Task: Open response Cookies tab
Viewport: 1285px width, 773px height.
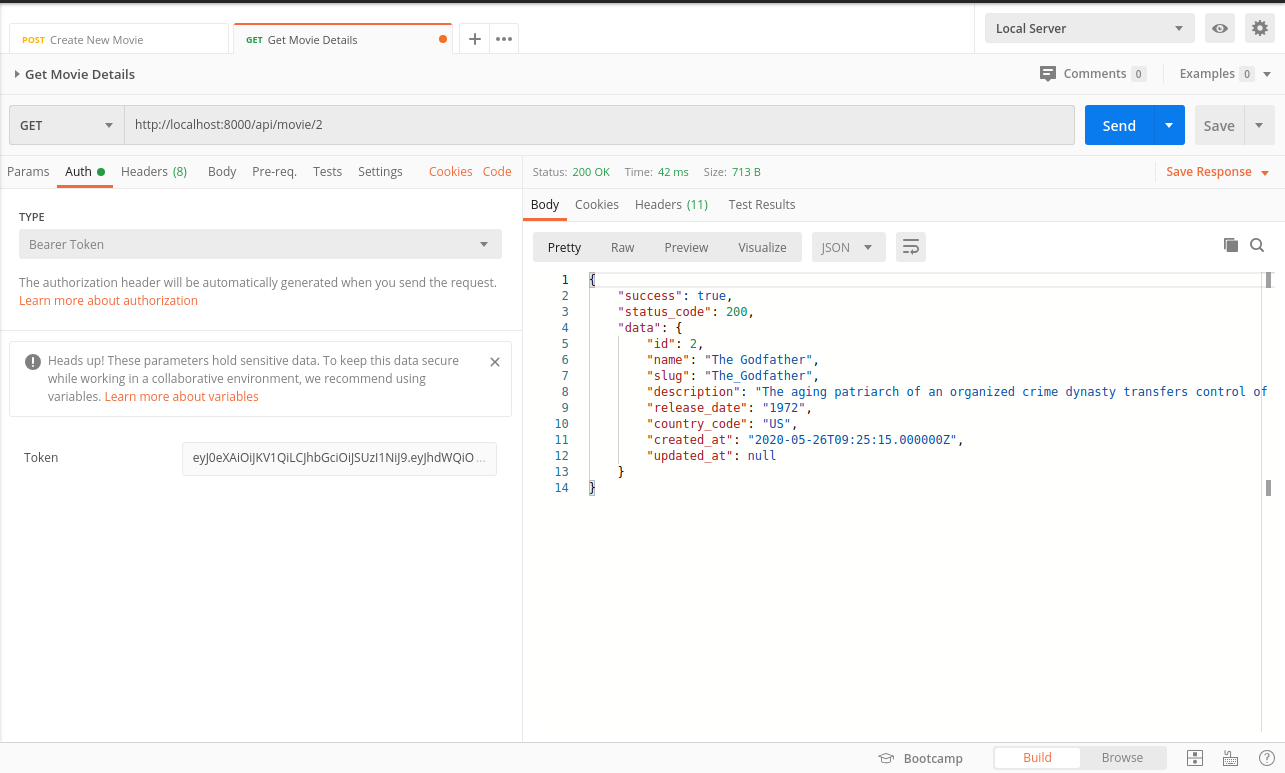Action: 597,204
